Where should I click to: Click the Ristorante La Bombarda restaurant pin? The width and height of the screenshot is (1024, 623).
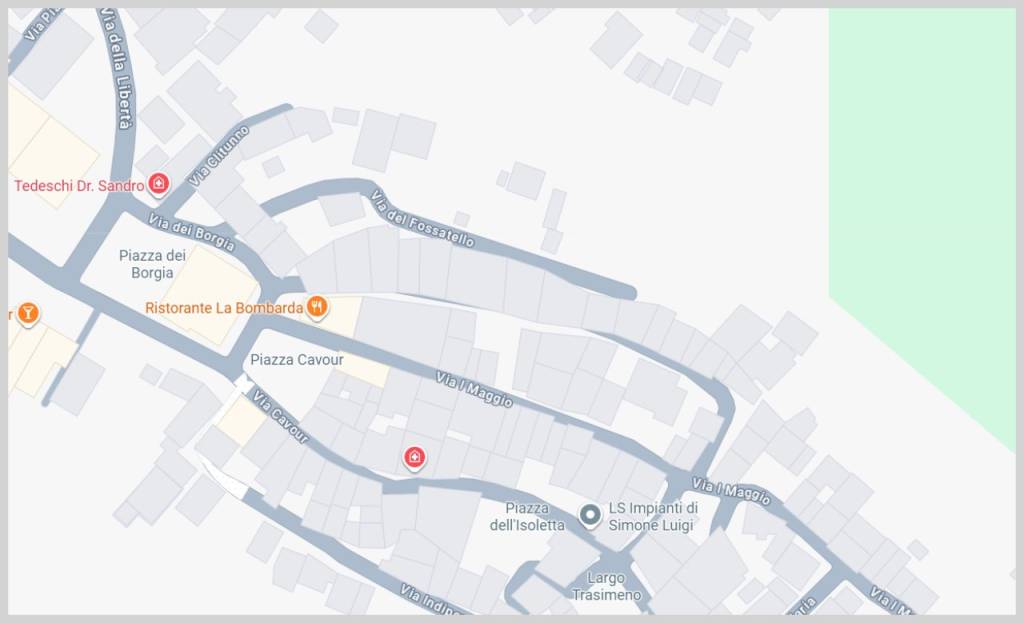click(317, 306)
